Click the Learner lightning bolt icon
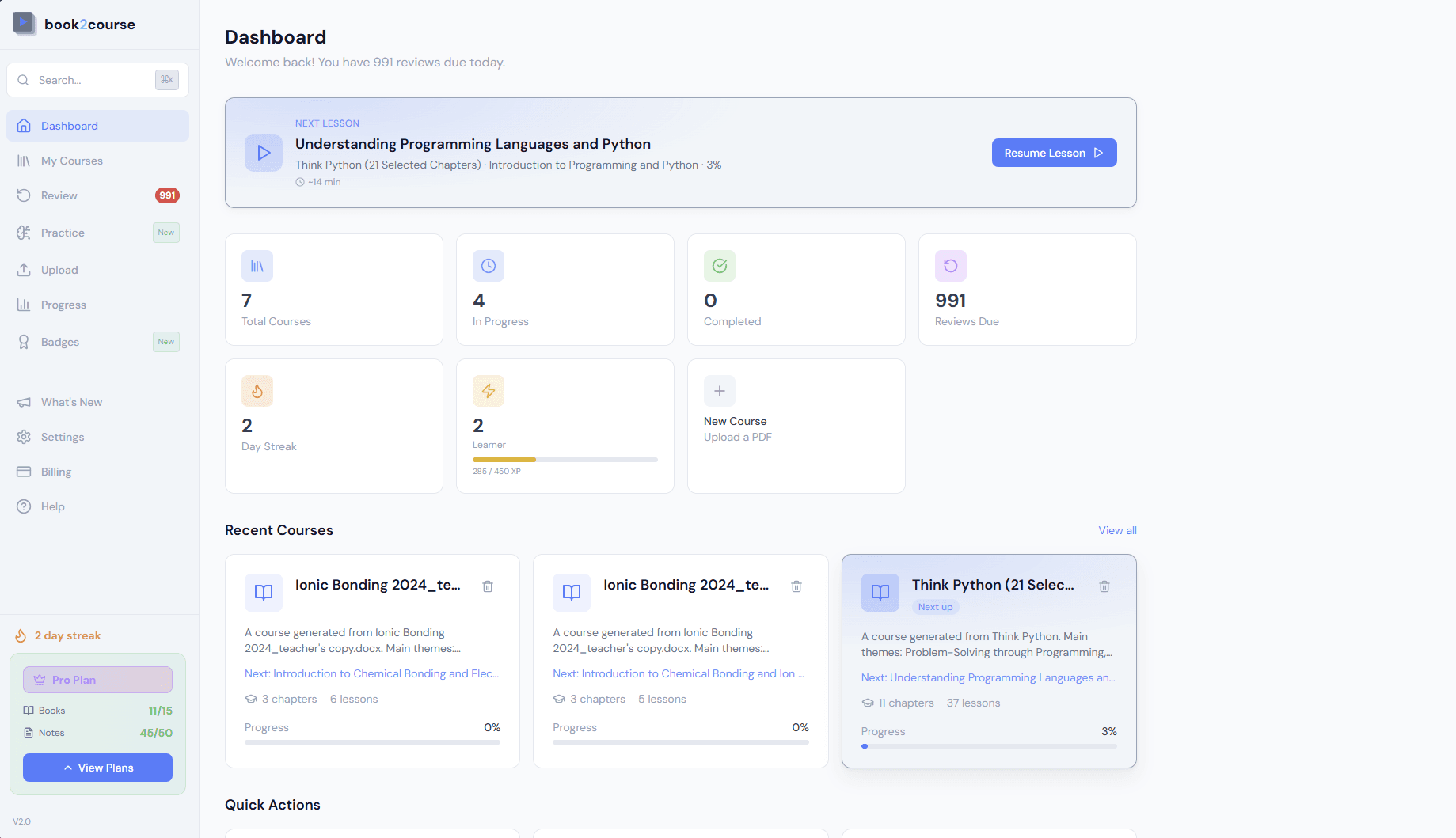Screen dimensions: 1456x838 point(488,391)
